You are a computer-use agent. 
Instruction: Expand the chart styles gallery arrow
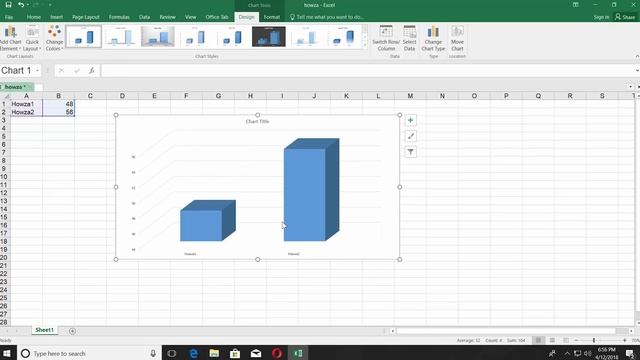click(x=364, y=45)
